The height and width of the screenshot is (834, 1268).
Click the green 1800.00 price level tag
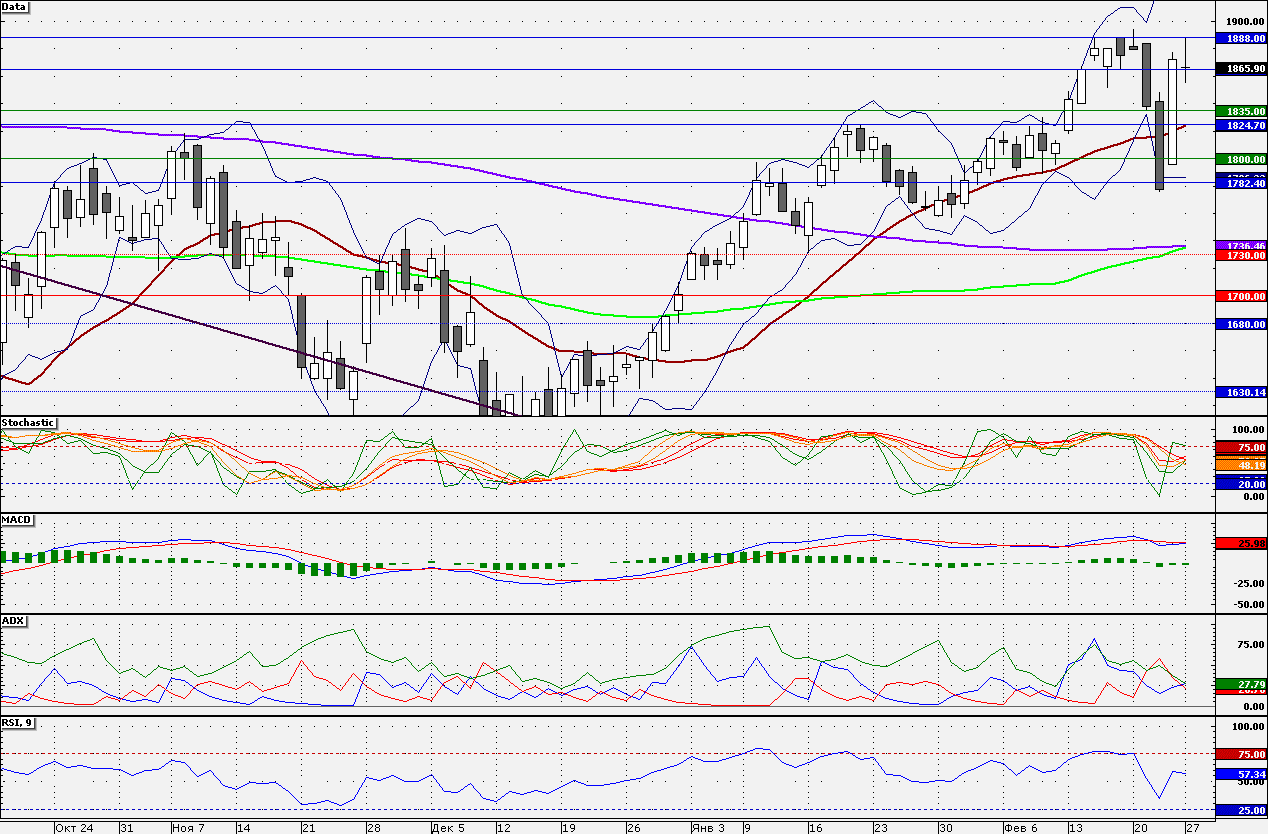click(x=1241, y=159)
